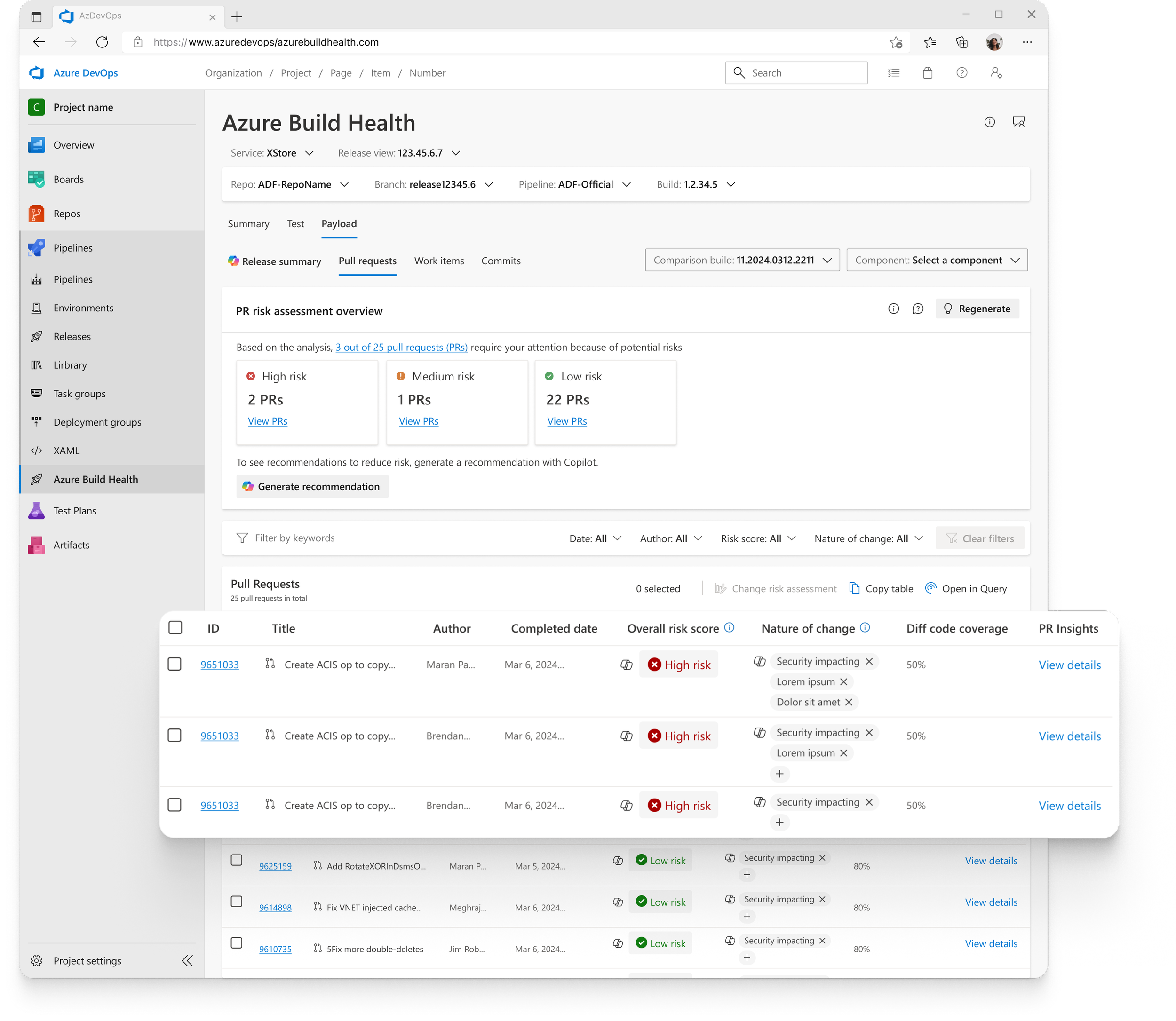Tick the checkbox for Maran Pa... row
The height and width of the screenshot is (1021, 1176).
[x=175, y=665]
